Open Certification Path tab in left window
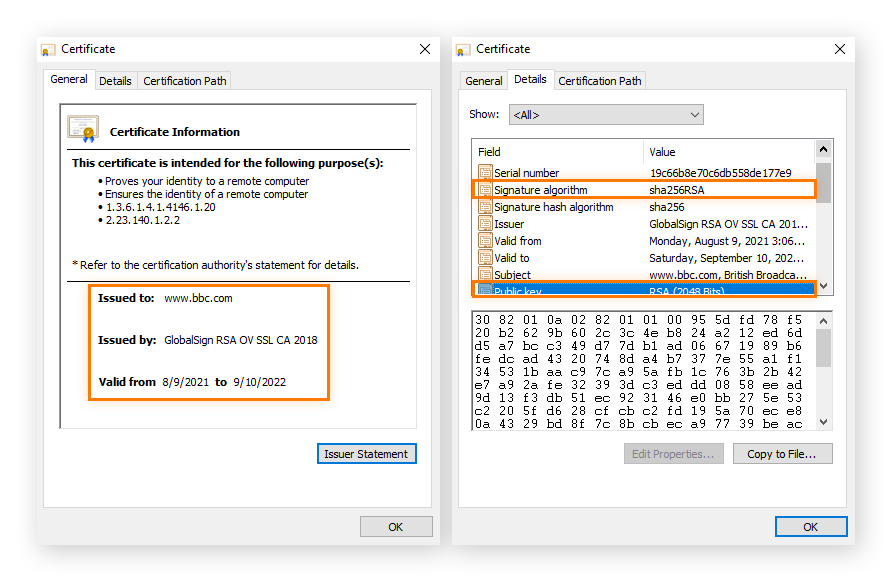The image size is (894, 585). 185,81
